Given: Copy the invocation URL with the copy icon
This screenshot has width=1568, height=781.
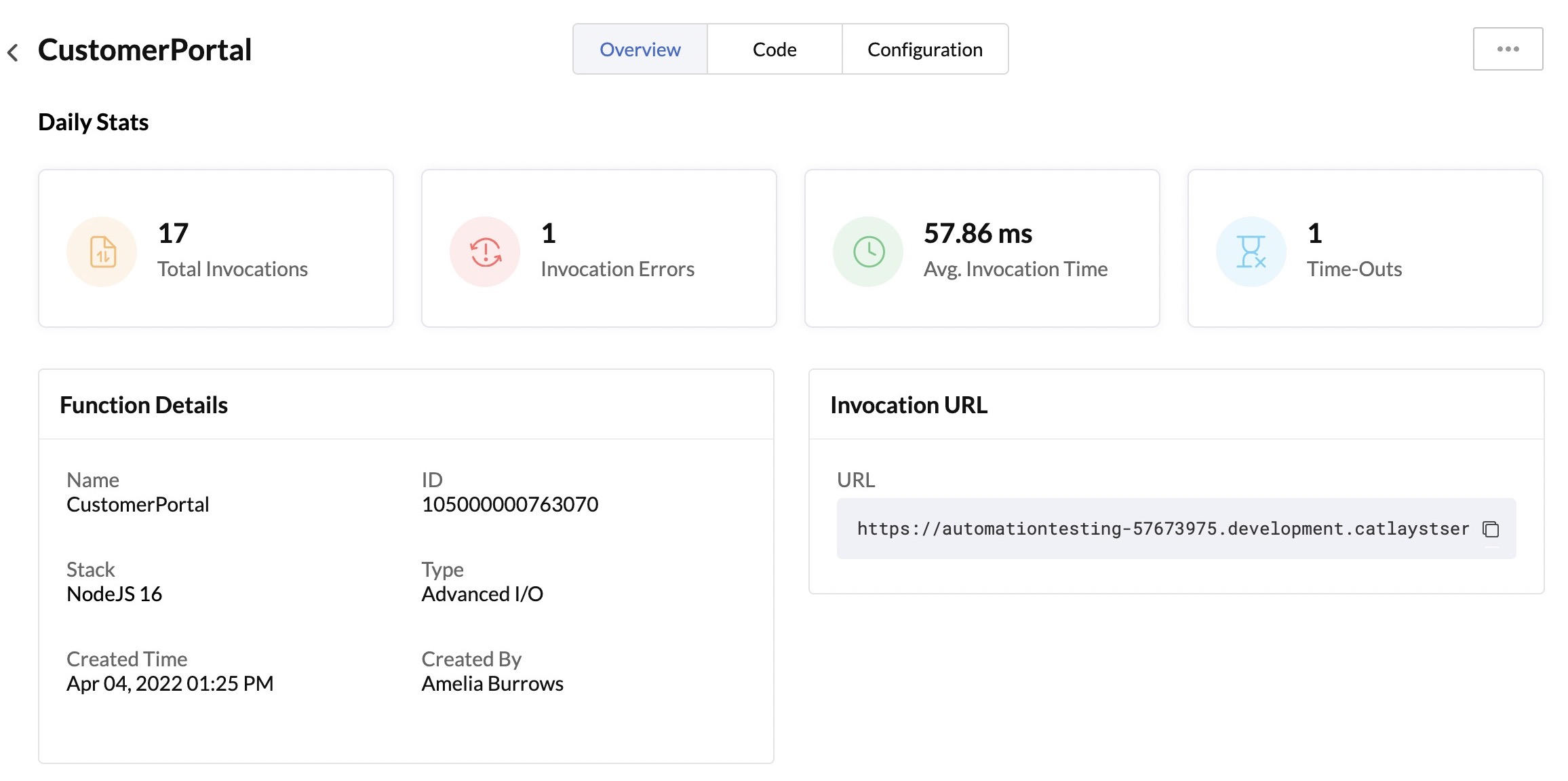Looking at the screenshot, I should point(1490,529).
